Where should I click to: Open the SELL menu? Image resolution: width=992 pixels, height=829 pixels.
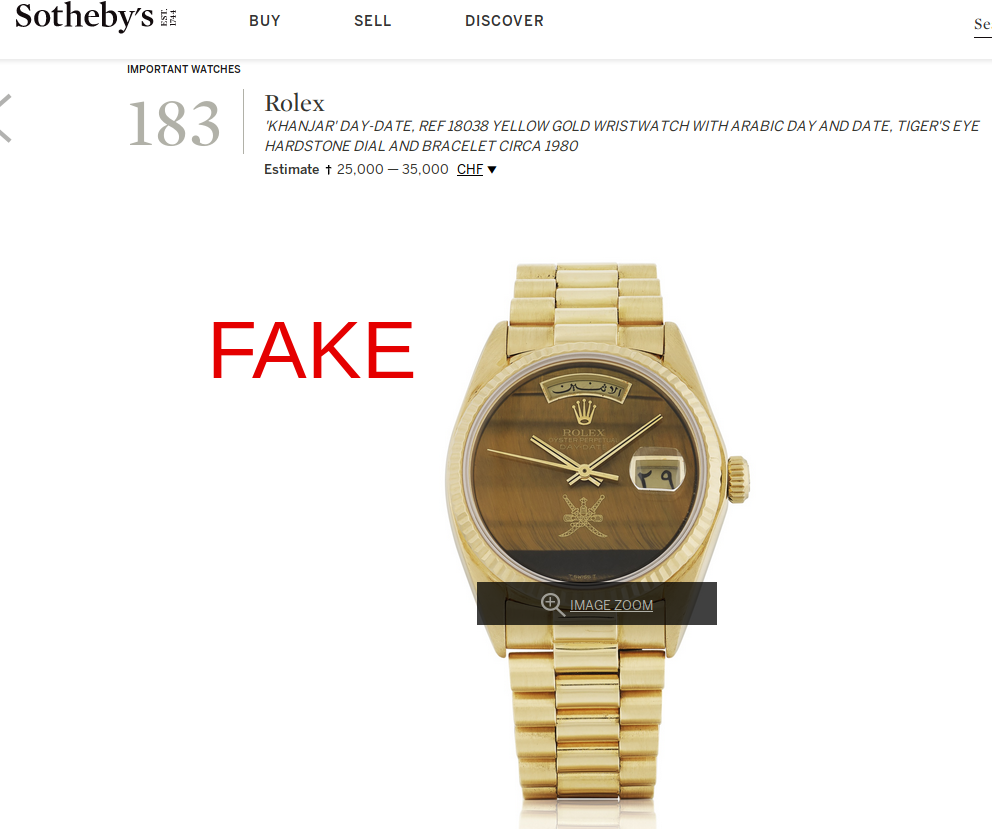tap(373, 21)
